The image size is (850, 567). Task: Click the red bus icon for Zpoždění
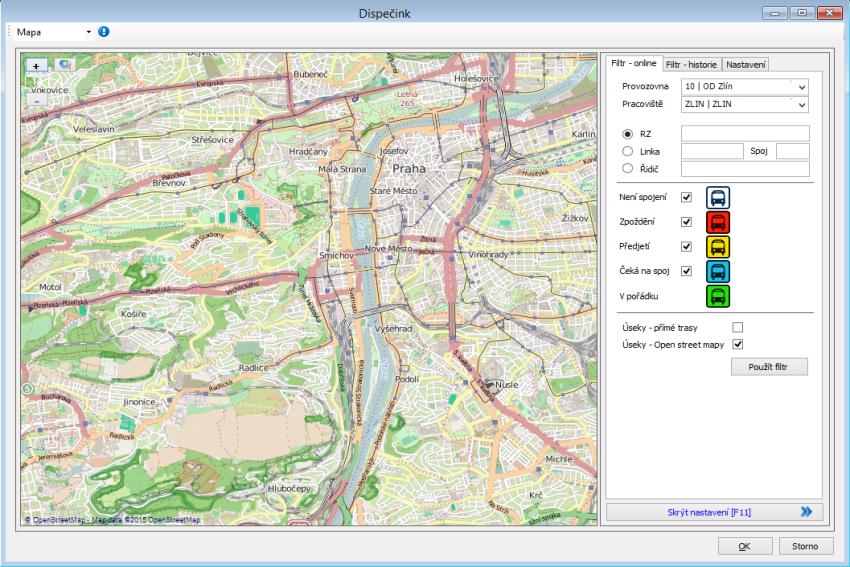tap(718, 222)
